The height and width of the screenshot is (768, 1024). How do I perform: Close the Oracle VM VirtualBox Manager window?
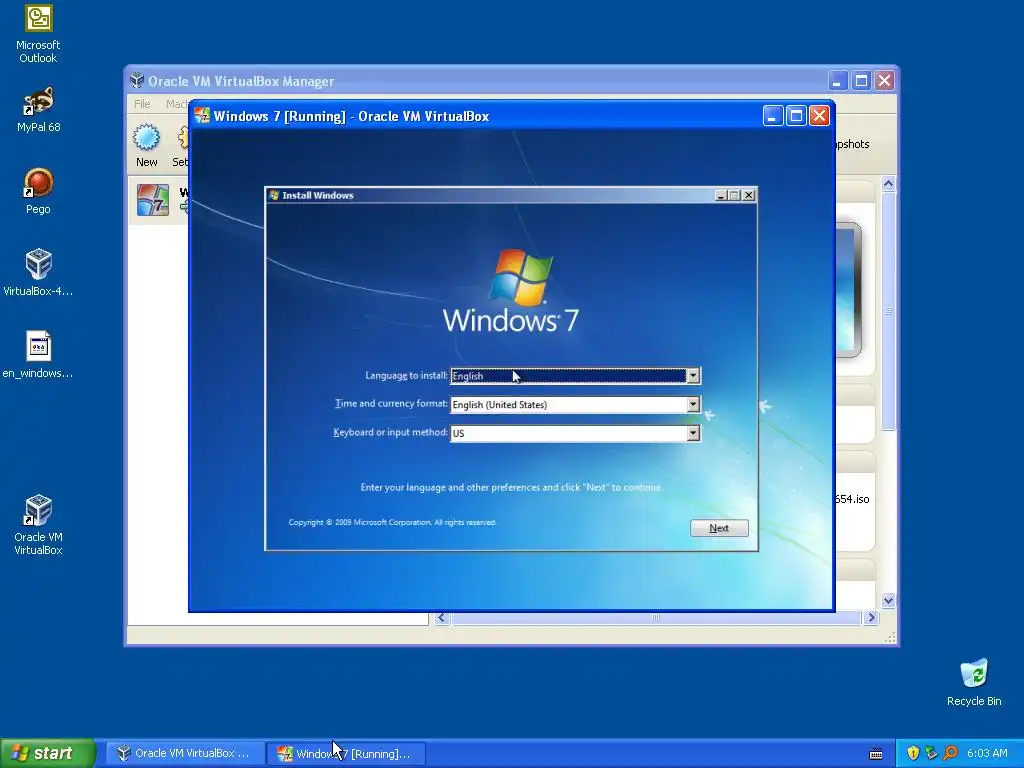[884, 81]
